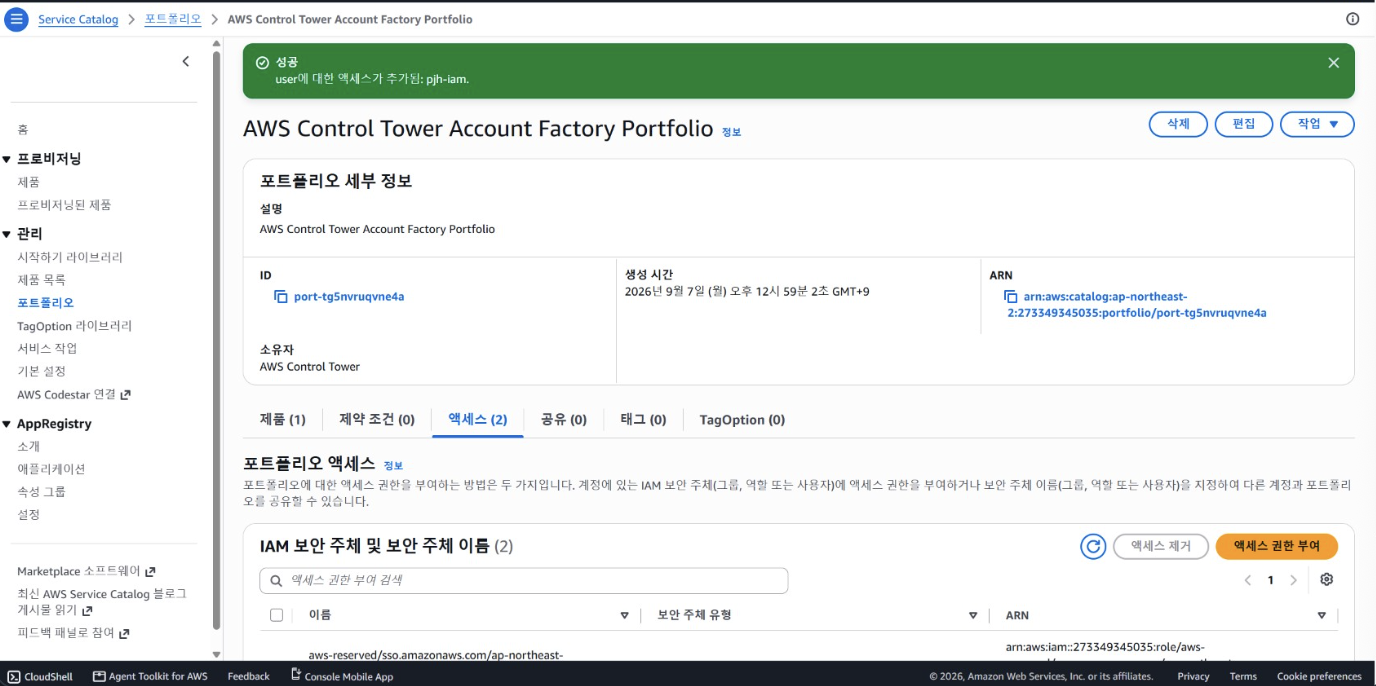Open 속성 그룹 under AppRegistry
The height and width of the screenshot is (686, 1376).
[x=41, y=492]
